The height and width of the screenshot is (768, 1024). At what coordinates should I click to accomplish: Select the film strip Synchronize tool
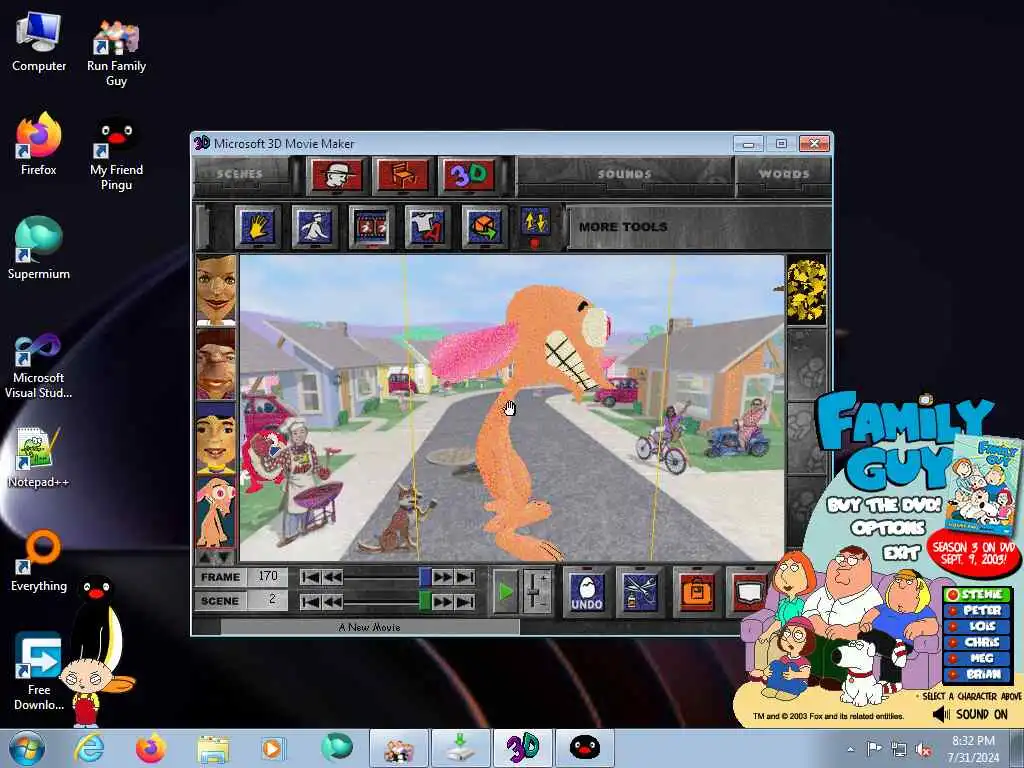point(372,227)
